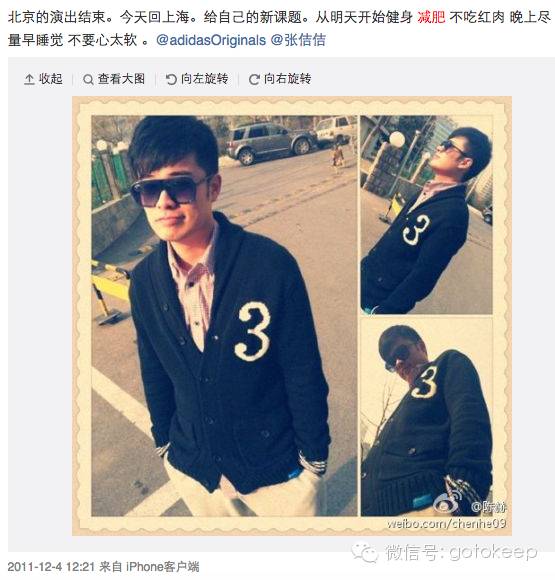Image resolution: width=555 pixels, height=580 pixels.
Task: Click the red 减肥 keyword
Action: tap(431, 17)
